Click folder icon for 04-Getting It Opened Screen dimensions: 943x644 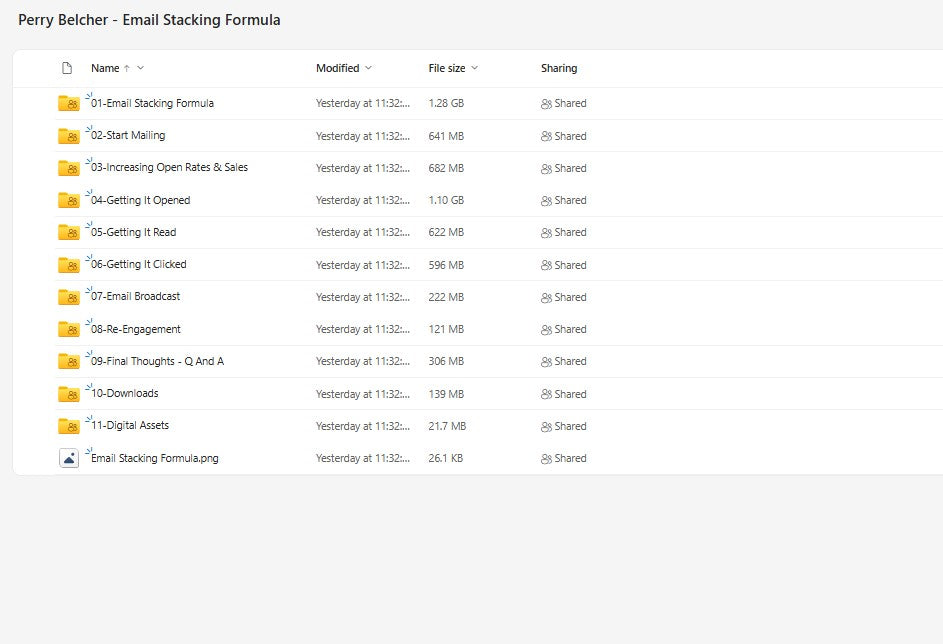coord(69,200)
